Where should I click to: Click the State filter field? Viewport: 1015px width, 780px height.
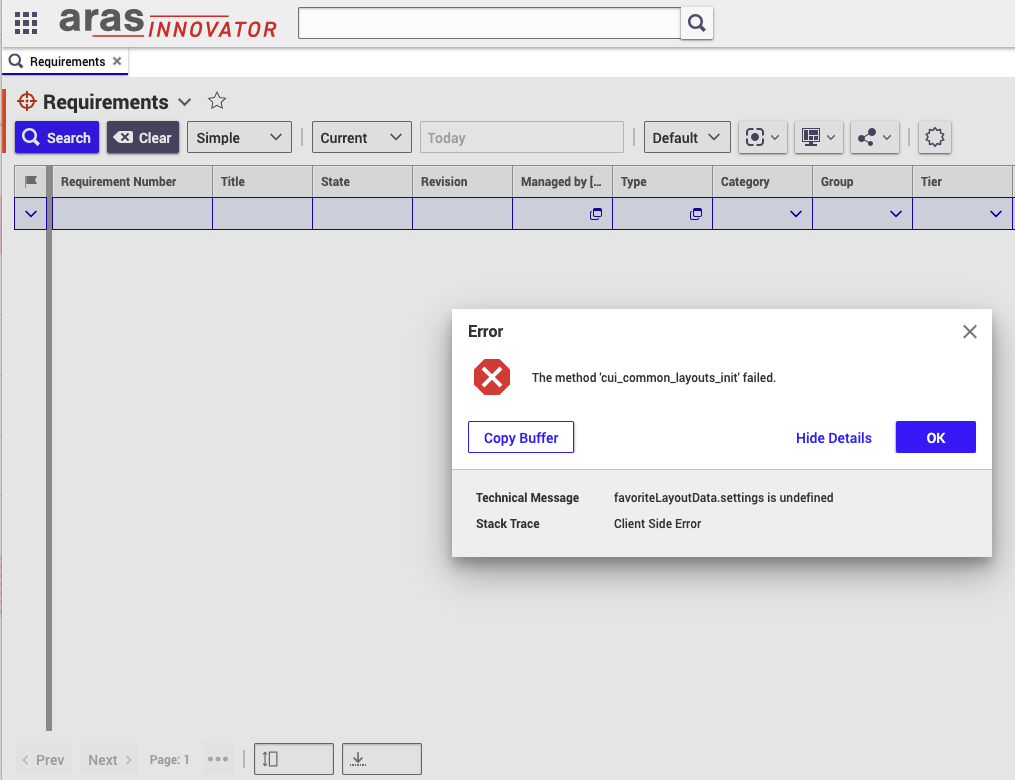pyautogui.click(x=362, y=214)
